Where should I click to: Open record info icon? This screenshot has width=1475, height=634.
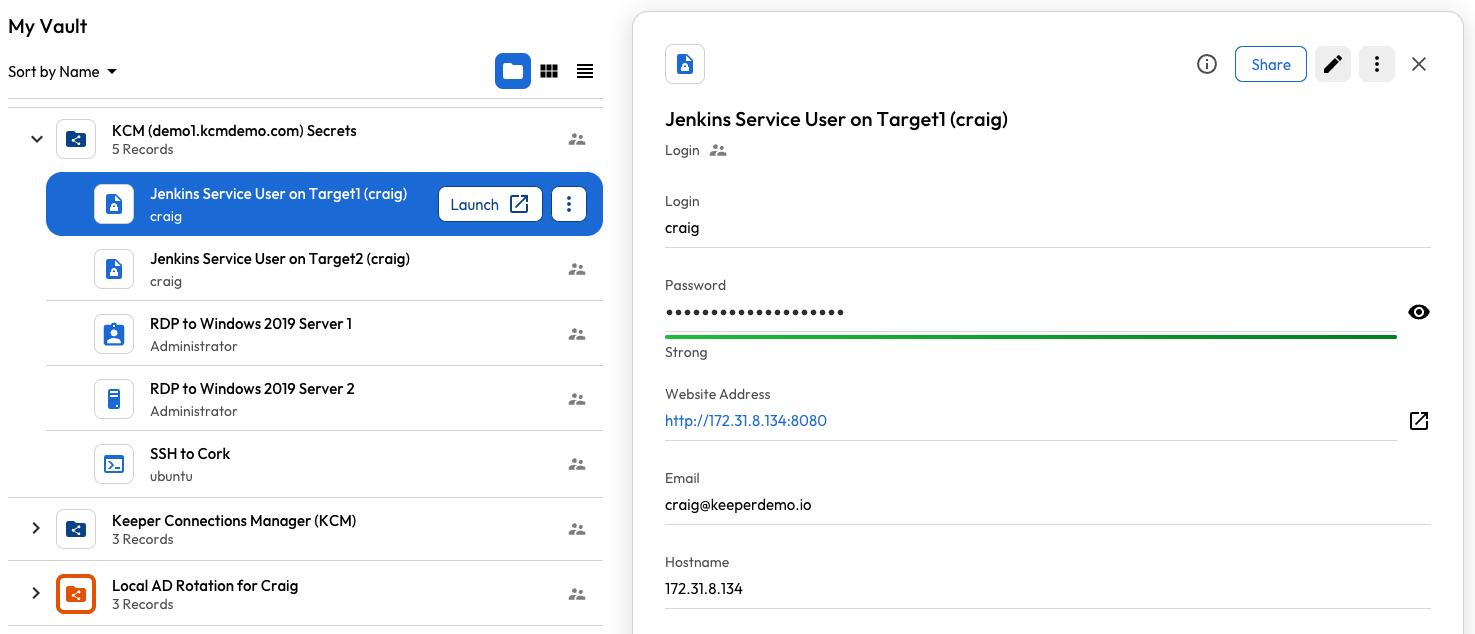1207,64
